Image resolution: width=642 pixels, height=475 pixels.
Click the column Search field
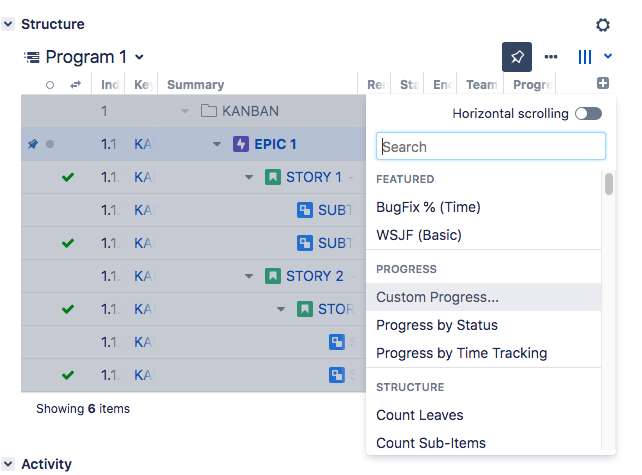coord(490,147)
